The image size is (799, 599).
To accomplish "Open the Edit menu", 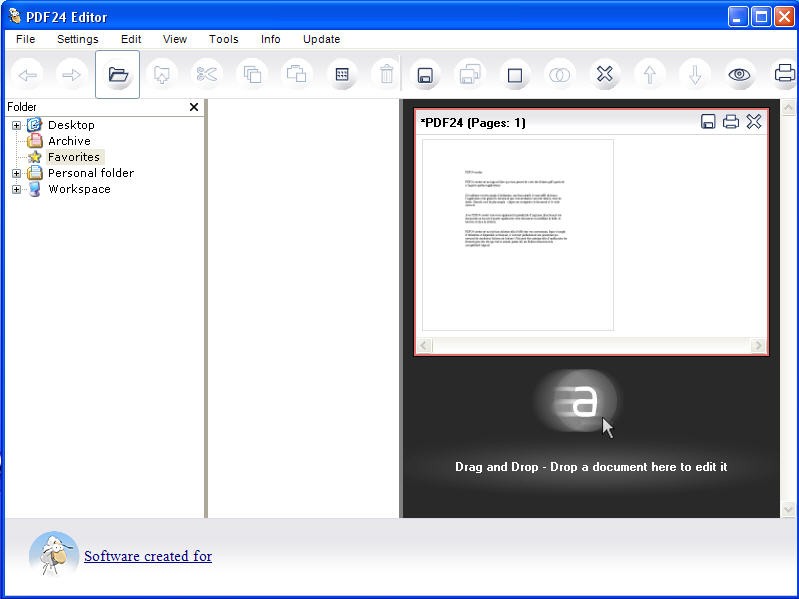I will [131, 39].
